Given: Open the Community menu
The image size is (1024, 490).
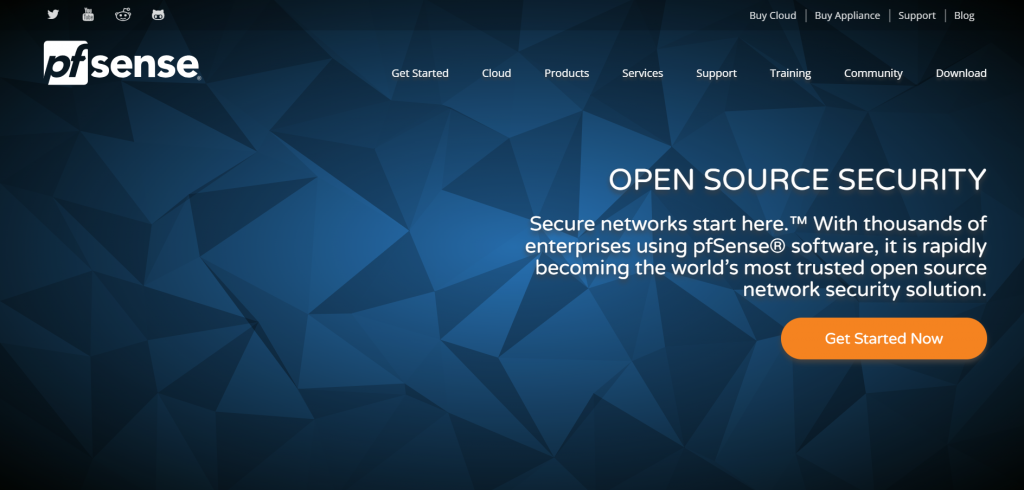Looking at the screenshot, I should [873, 73].
